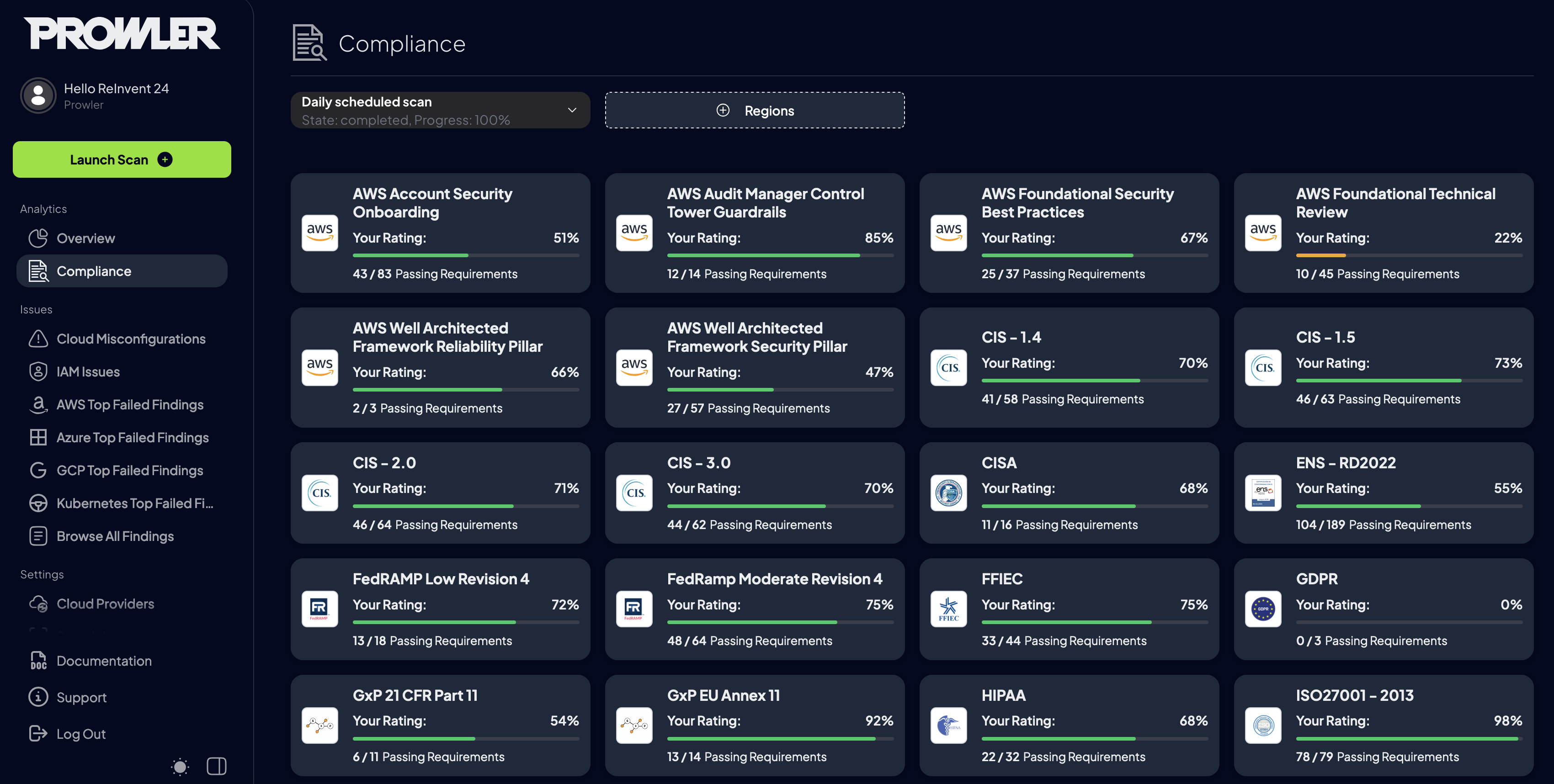Image resolution: width=1554 pixels, height=784 pixels.
Task: Open the CIS - 3.0 compliance card
Action: pos(755,493)
